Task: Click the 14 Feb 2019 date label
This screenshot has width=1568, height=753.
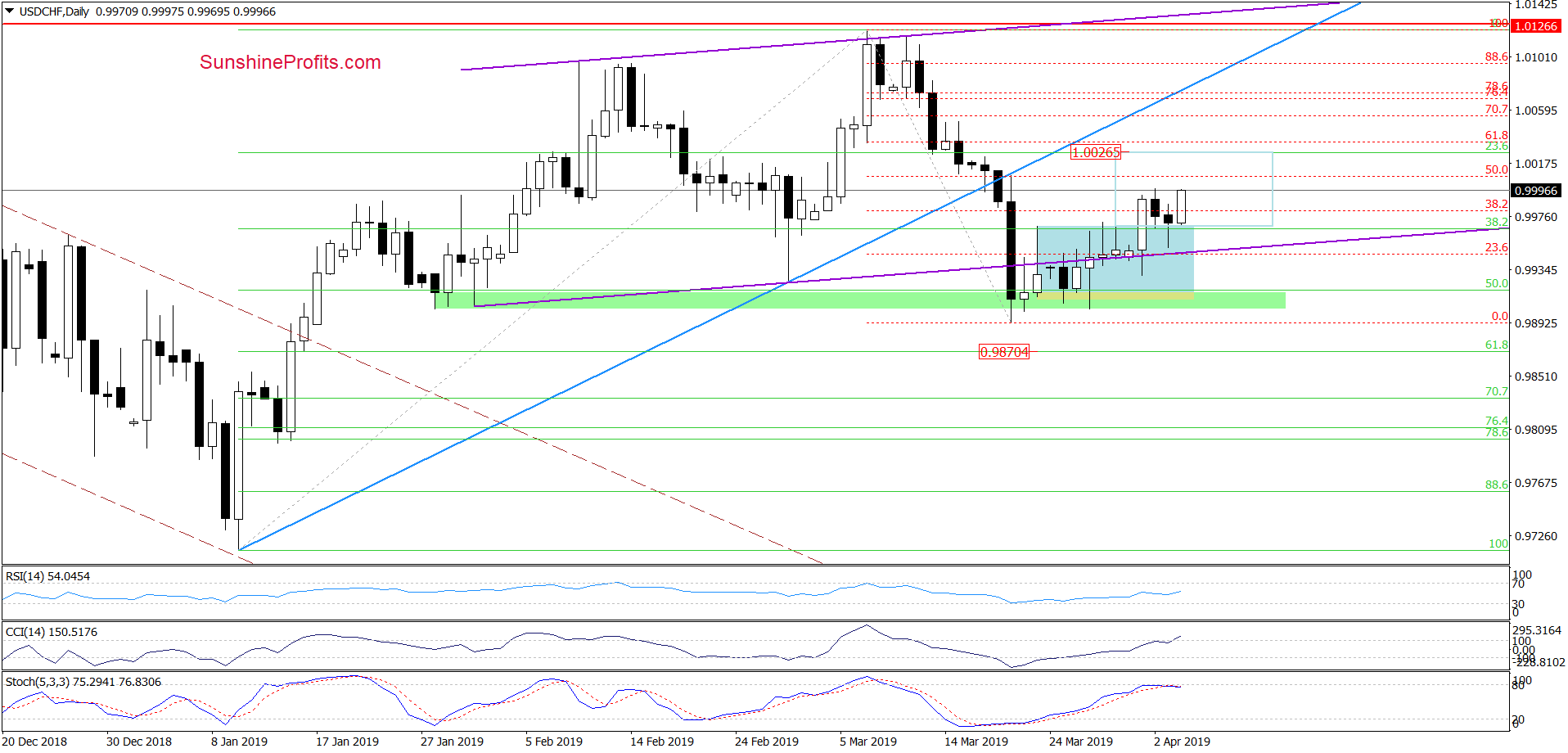Action: coord(662,742)
